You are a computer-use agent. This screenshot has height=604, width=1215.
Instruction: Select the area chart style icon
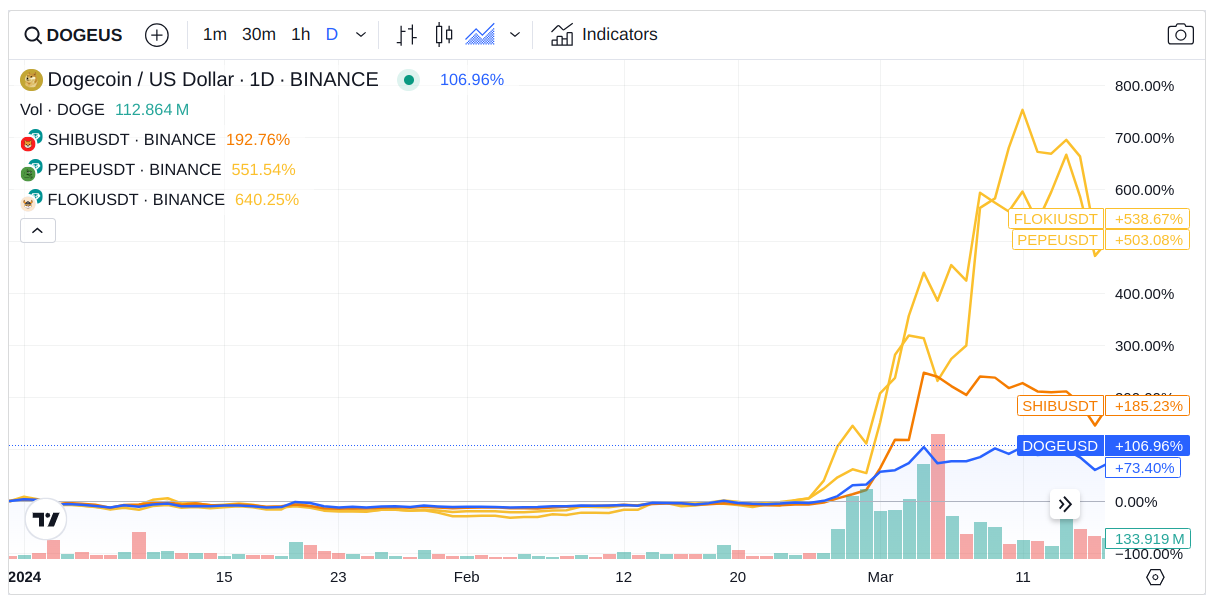(x=480, y=35)
